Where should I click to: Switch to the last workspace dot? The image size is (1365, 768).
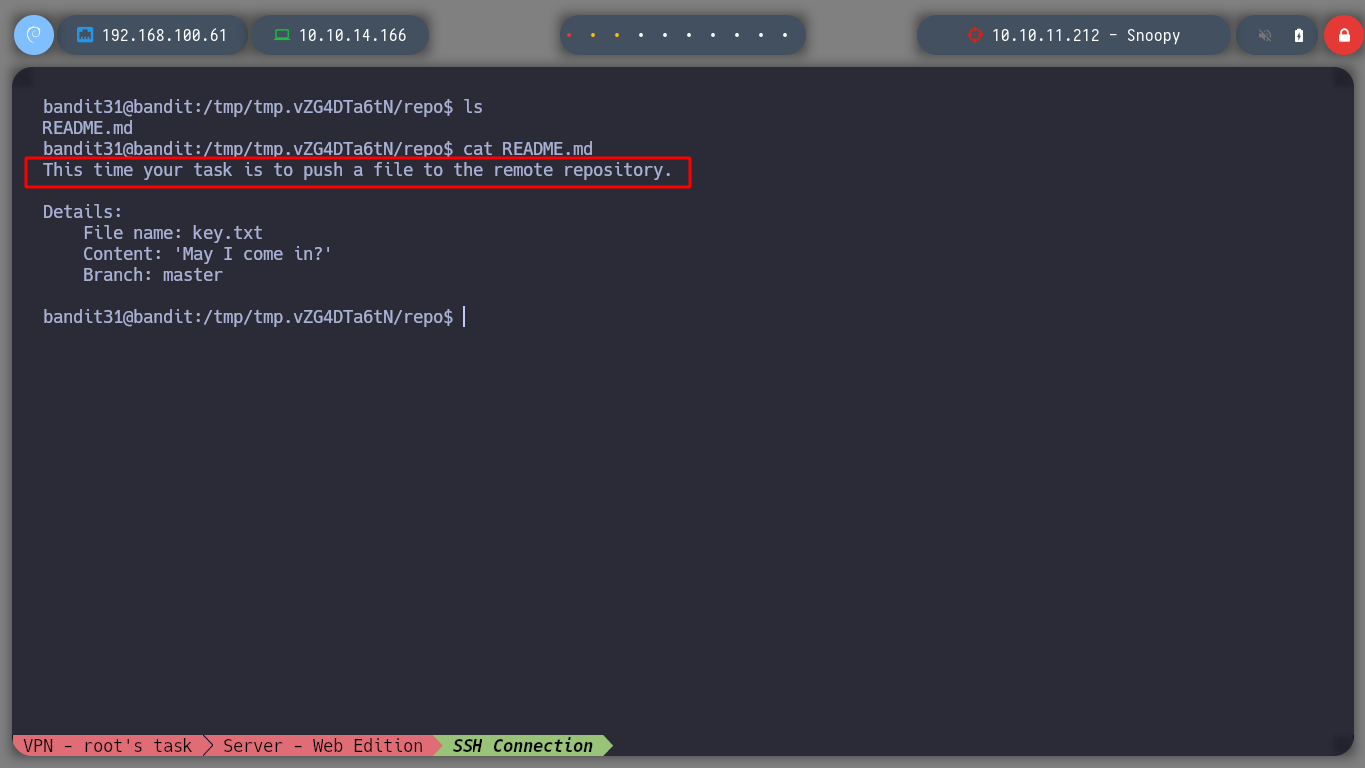coord(785,35)
